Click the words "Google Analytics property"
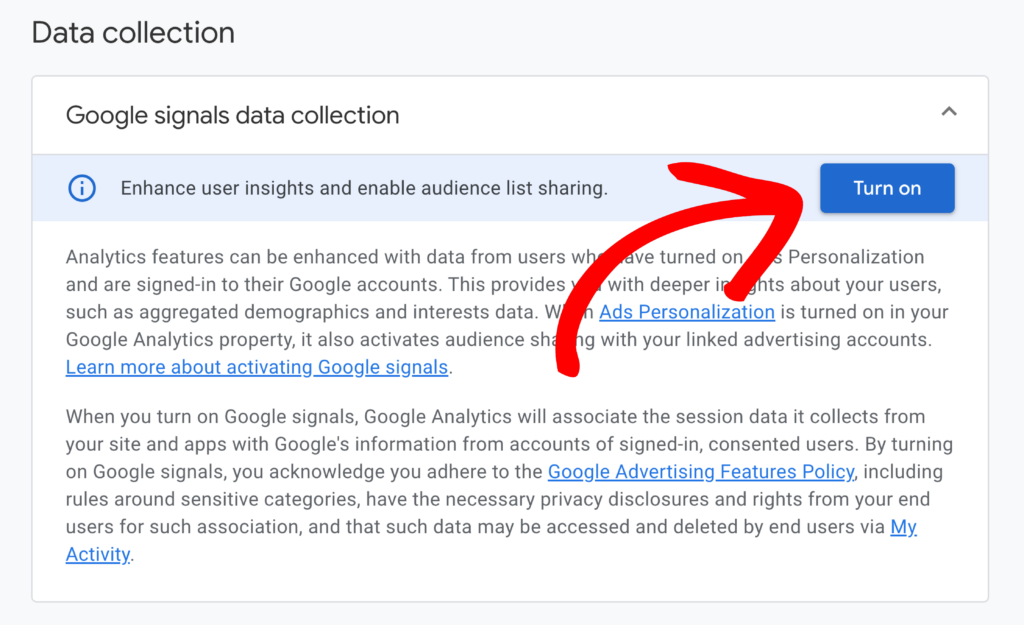Screen dimensions: 1024x625 172,340
